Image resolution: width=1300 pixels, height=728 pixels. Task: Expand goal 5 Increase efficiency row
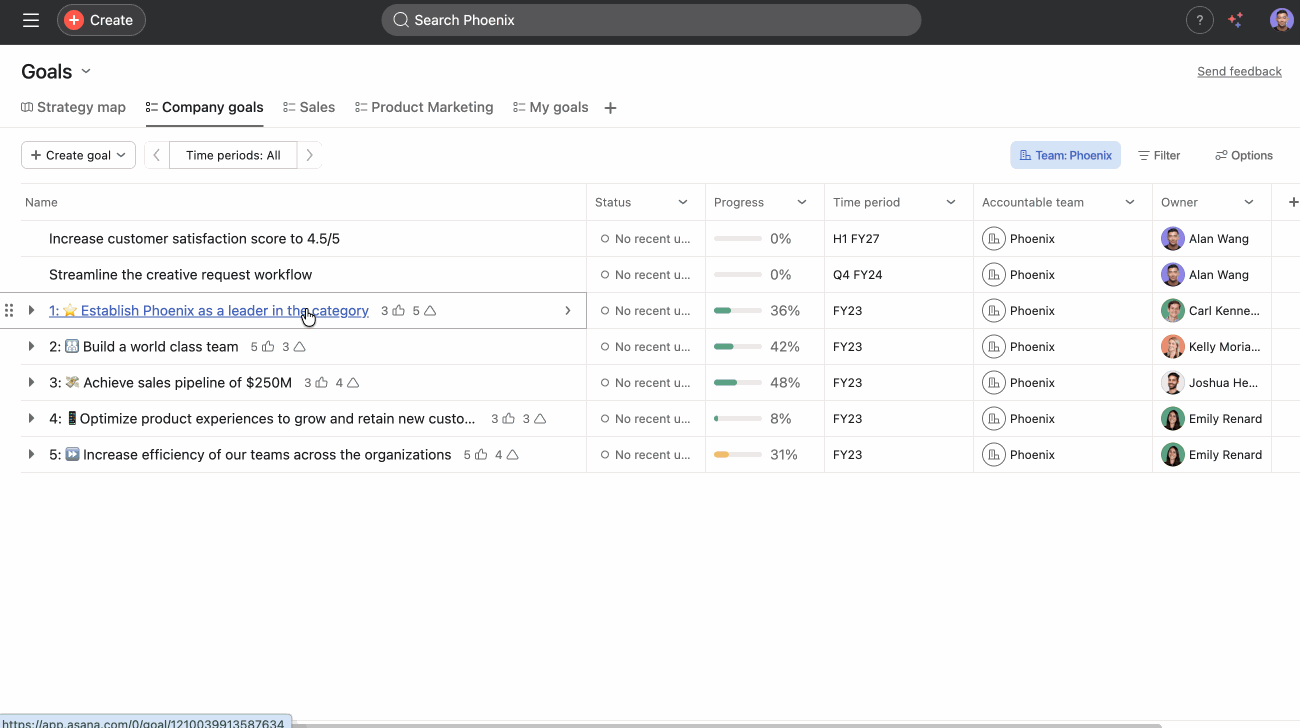pyautogui.click(x=31, y=455)
